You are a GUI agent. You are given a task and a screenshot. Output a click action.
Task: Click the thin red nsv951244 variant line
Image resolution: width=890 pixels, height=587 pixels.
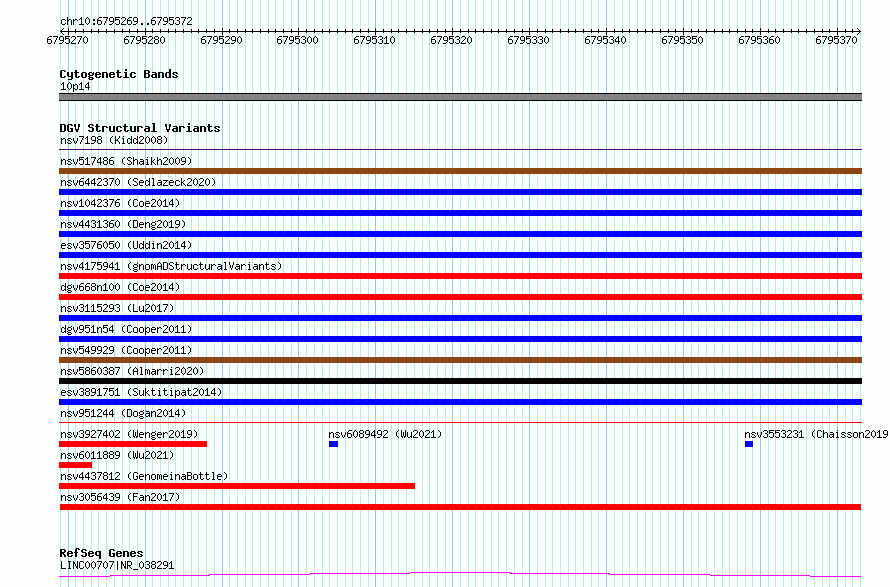(x=460, y=422)
